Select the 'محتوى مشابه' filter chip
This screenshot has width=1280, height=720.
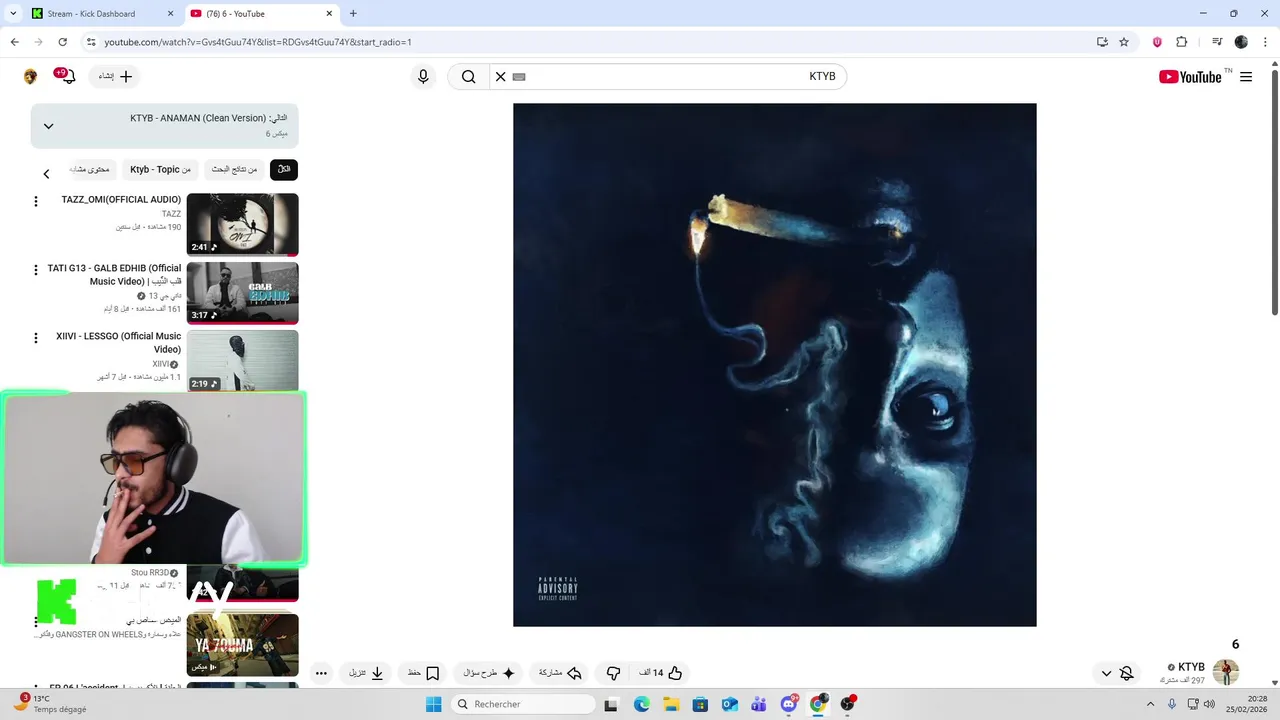click(x=91, y=170)
